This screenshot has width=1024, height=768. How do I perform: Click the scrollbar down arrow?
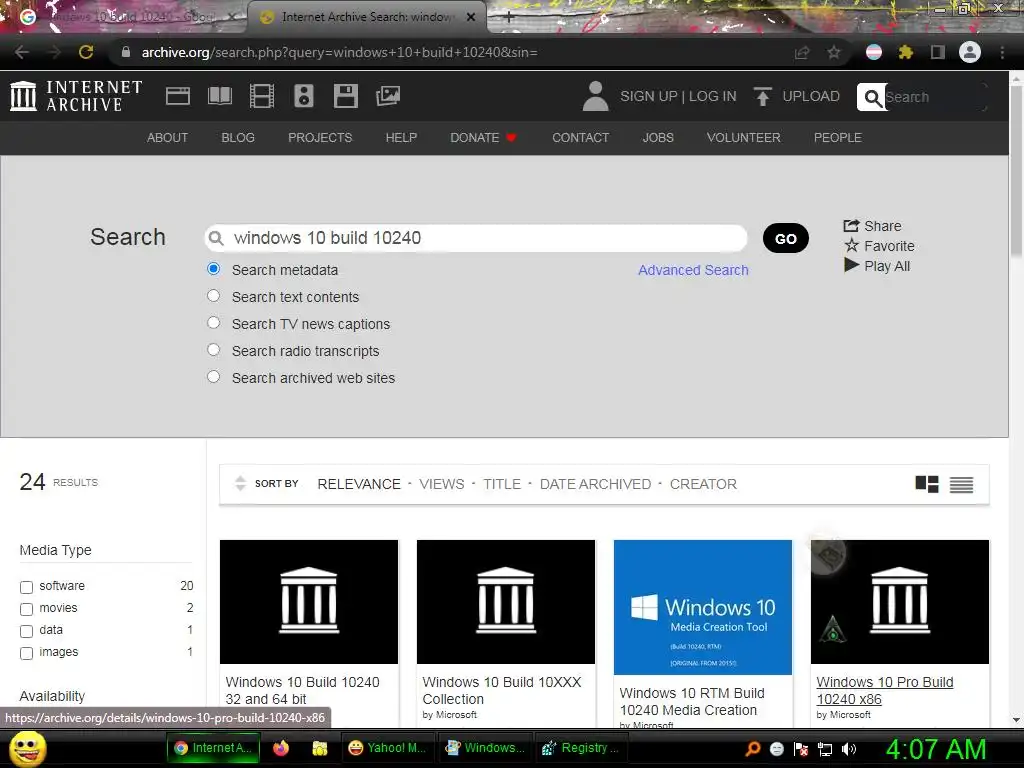click(1016, 720)
